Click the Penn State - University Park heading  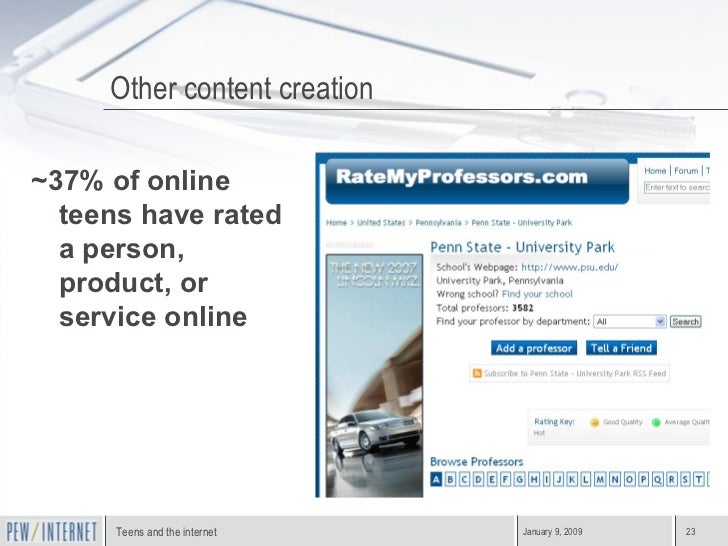[522, 247]
